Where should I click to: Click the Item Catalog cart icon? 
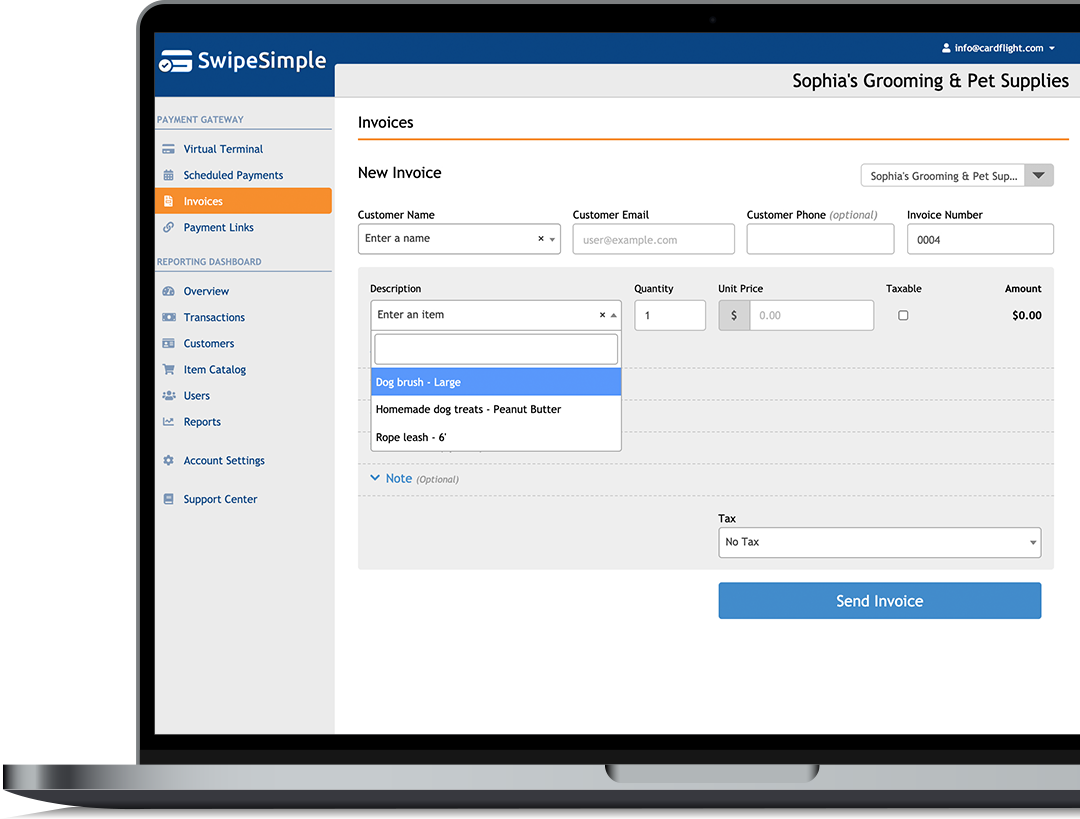coord(168,369)
